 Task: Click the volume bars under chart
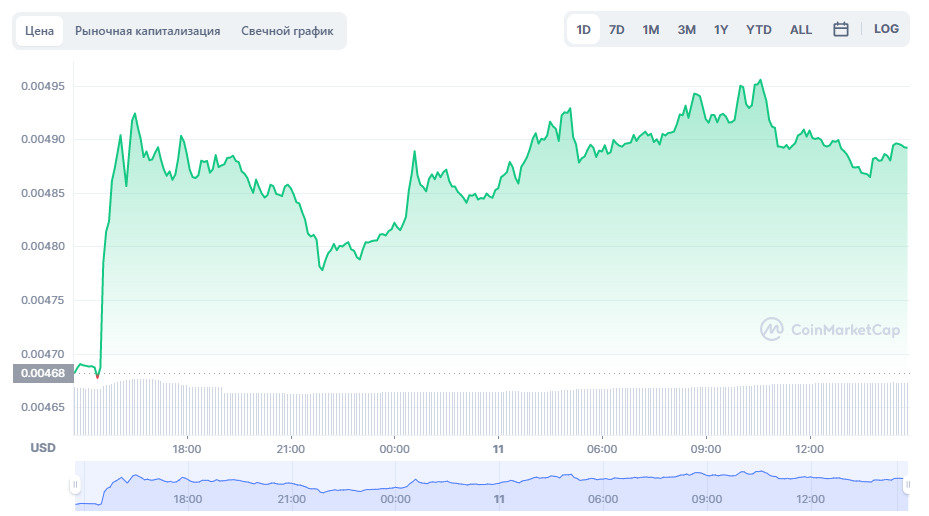490,408
